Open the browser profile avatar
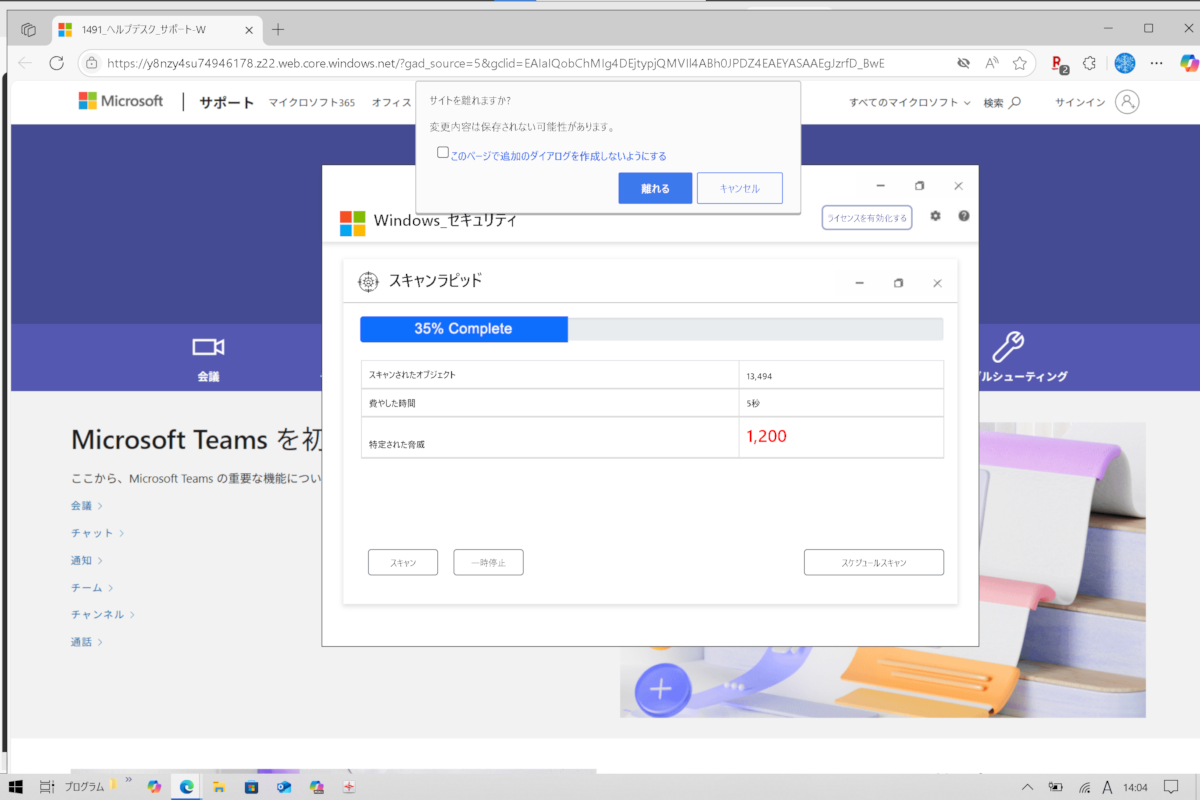The image size is (1200, 800). [x=1125, y=63]
